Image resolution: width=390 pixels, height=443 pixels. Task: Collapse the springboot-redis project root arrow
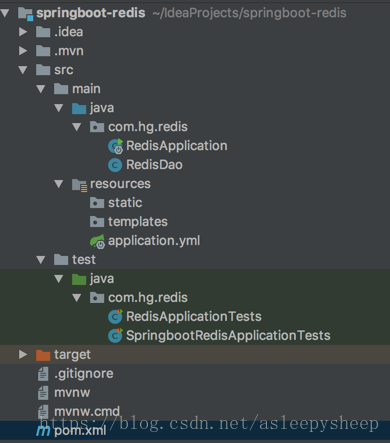[x=5, y=13]
